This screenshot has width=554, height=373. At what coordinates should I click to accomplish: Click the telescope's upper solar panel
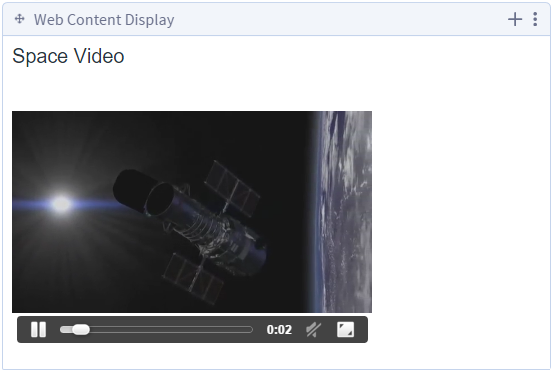pyautogui.click(x=232, y=188)
